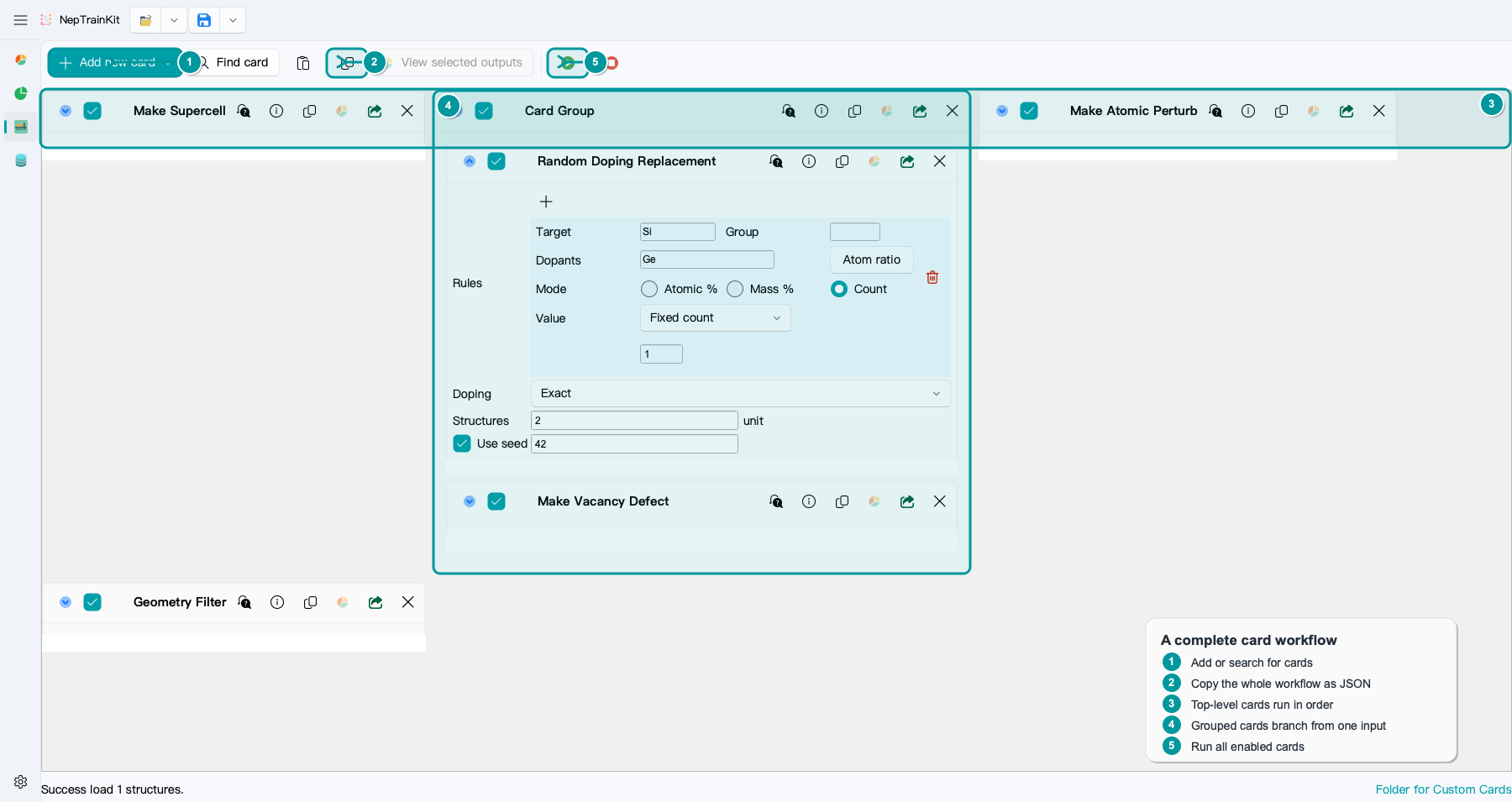
Task: Open help for Make Supercell card
Action: (244, 111)
